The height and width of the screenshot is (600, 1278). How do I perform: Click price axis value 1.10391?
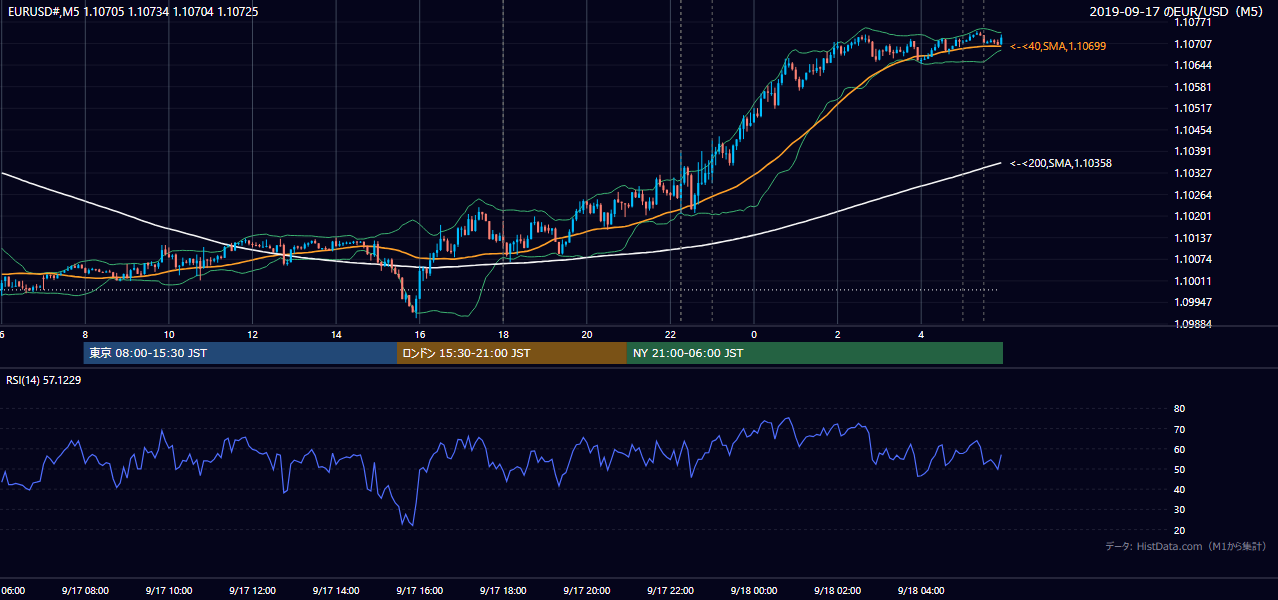pyautogui.click(x=1192, y=151)
